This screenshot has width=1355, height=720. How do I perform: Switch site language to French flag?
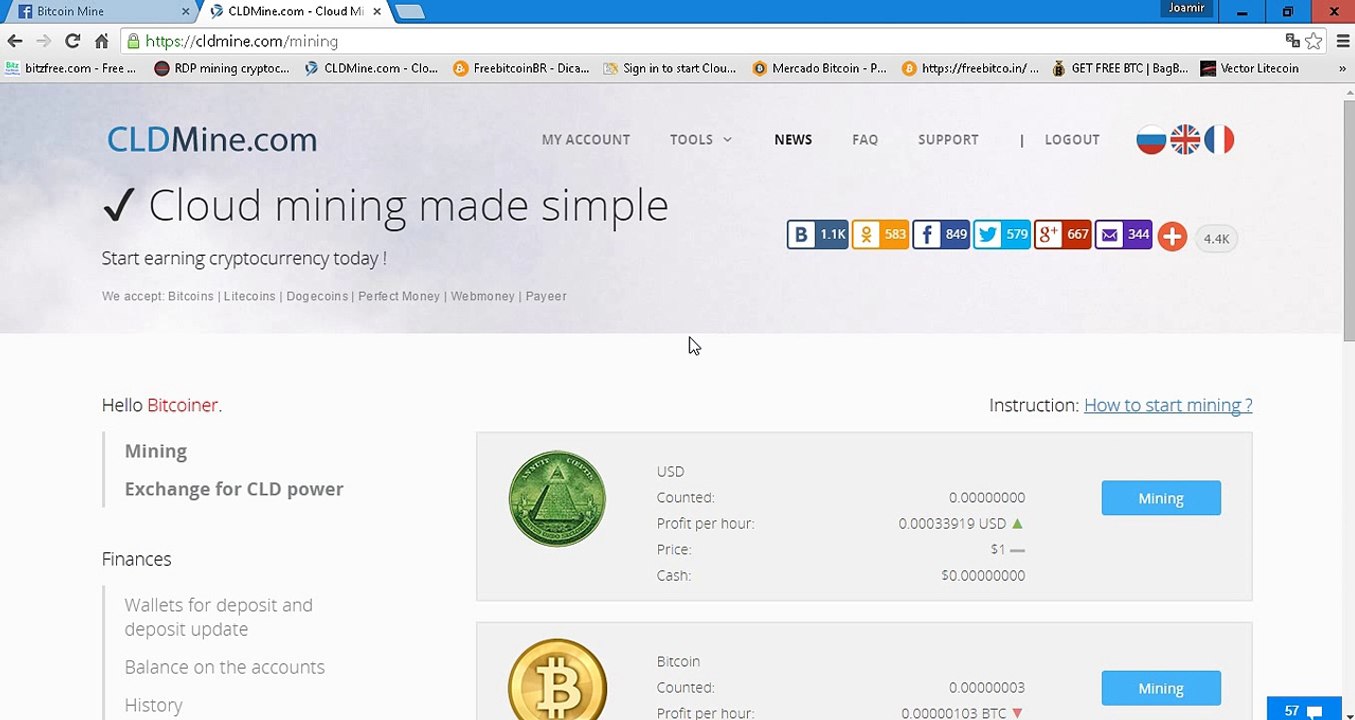(x=1219, y=140)
